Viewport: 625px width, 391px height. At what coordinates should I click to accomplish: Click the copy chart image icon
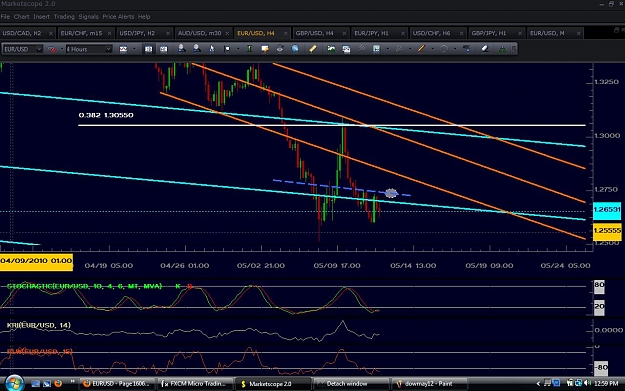346,49
